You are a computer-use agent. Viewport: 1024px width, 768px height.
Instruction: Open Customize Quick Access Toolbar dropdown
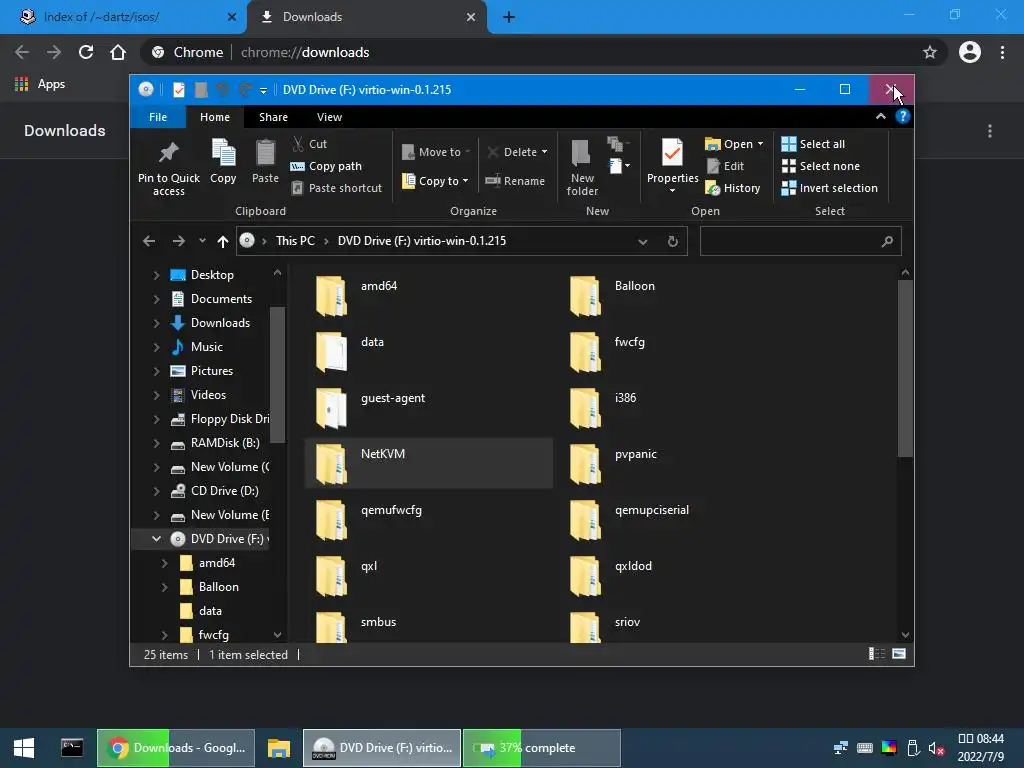tap(263, 90)
